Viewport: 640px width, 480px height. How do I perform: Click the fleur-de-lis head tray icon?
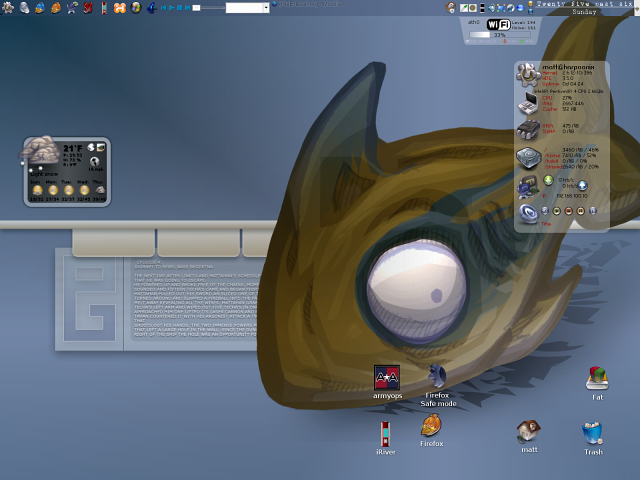tap(451, 7)
